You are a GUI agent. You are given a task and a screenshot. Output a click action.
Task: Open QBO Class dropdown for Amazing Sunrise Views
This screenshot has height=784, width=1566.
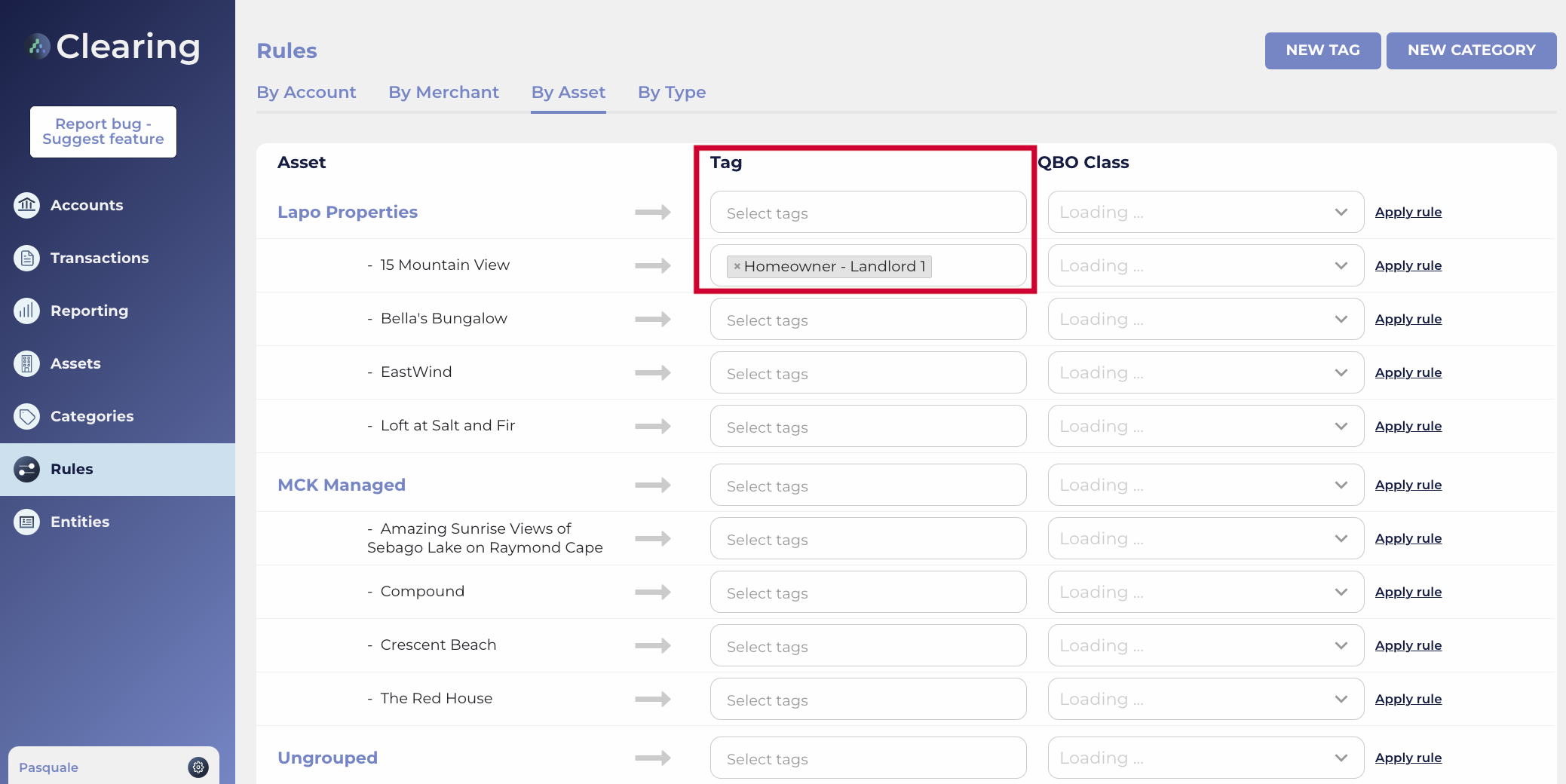(x=1206, y=538)
